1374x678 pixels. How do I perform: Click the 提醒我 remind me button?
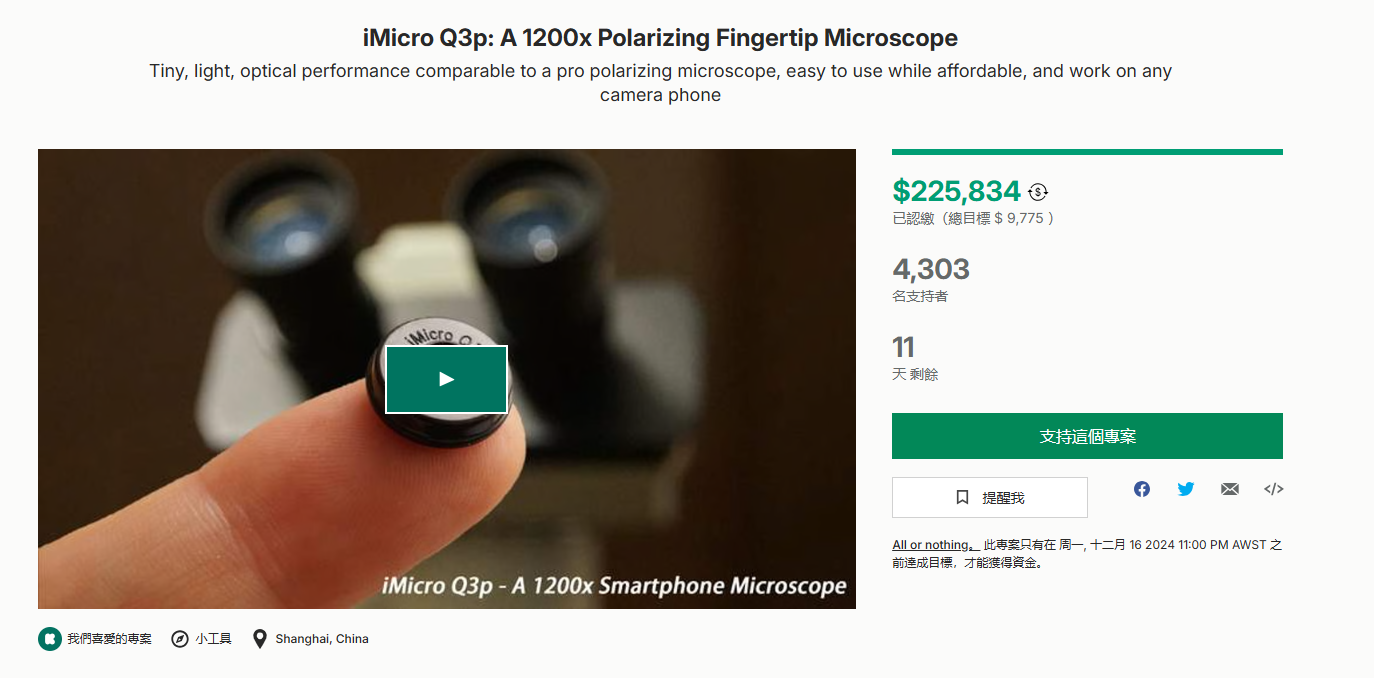(x=990, y=497)
